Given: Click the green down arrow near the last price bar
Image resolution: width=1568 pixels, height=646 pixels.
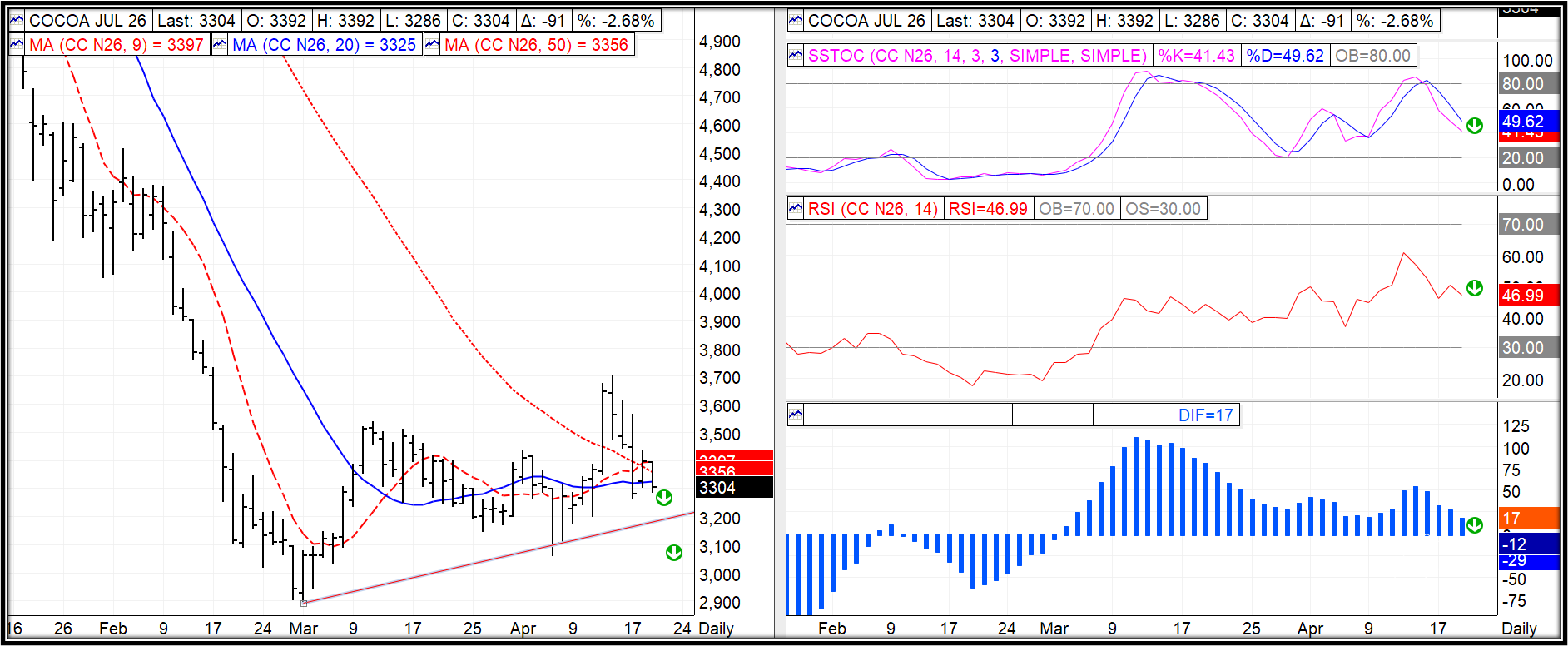Looking at the screenshot, I should click(x=664, y=498).
